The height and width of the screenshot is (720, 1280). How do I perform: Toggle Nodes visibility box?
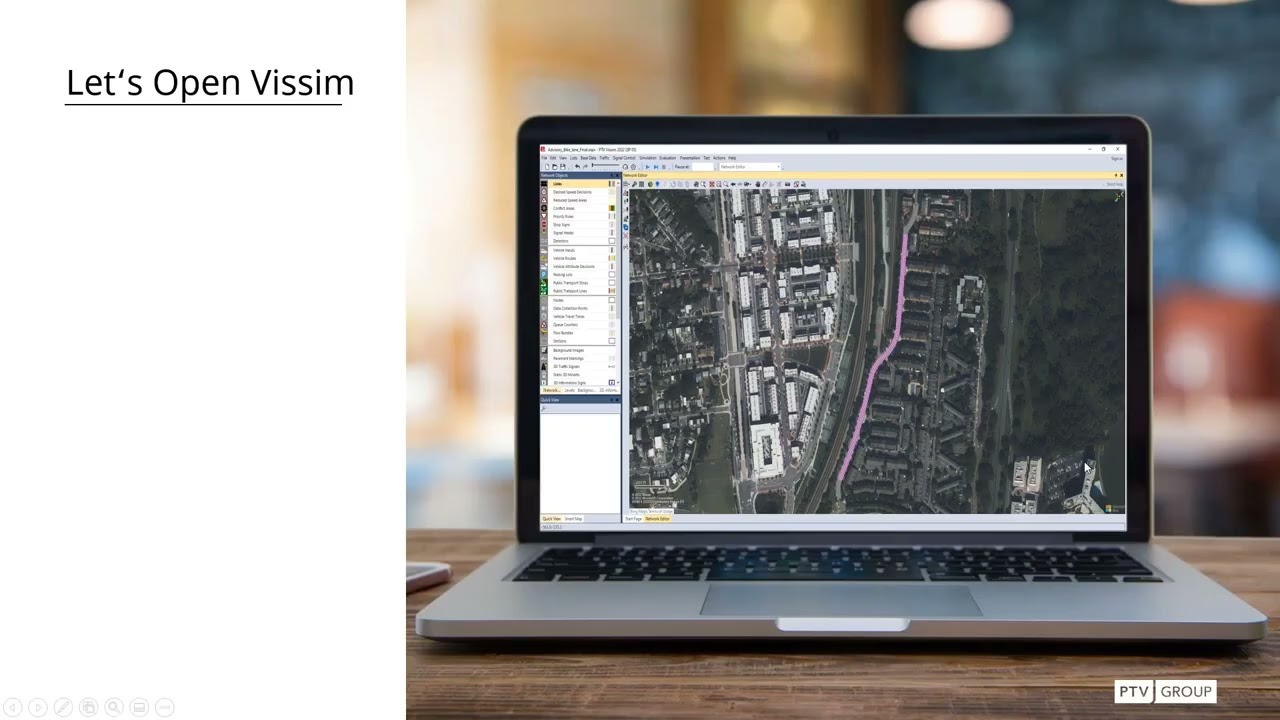612,300
